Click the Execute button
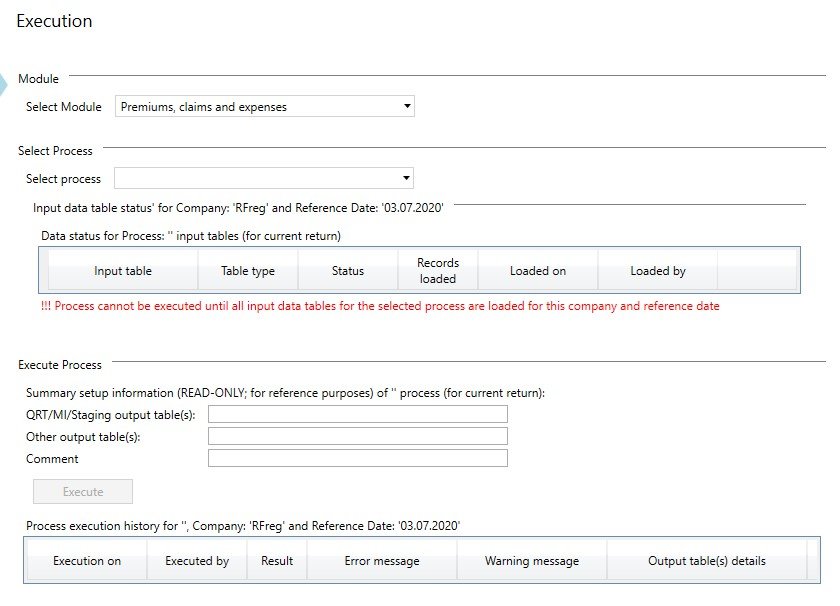 pyautogui.click(x=83, y=492)
